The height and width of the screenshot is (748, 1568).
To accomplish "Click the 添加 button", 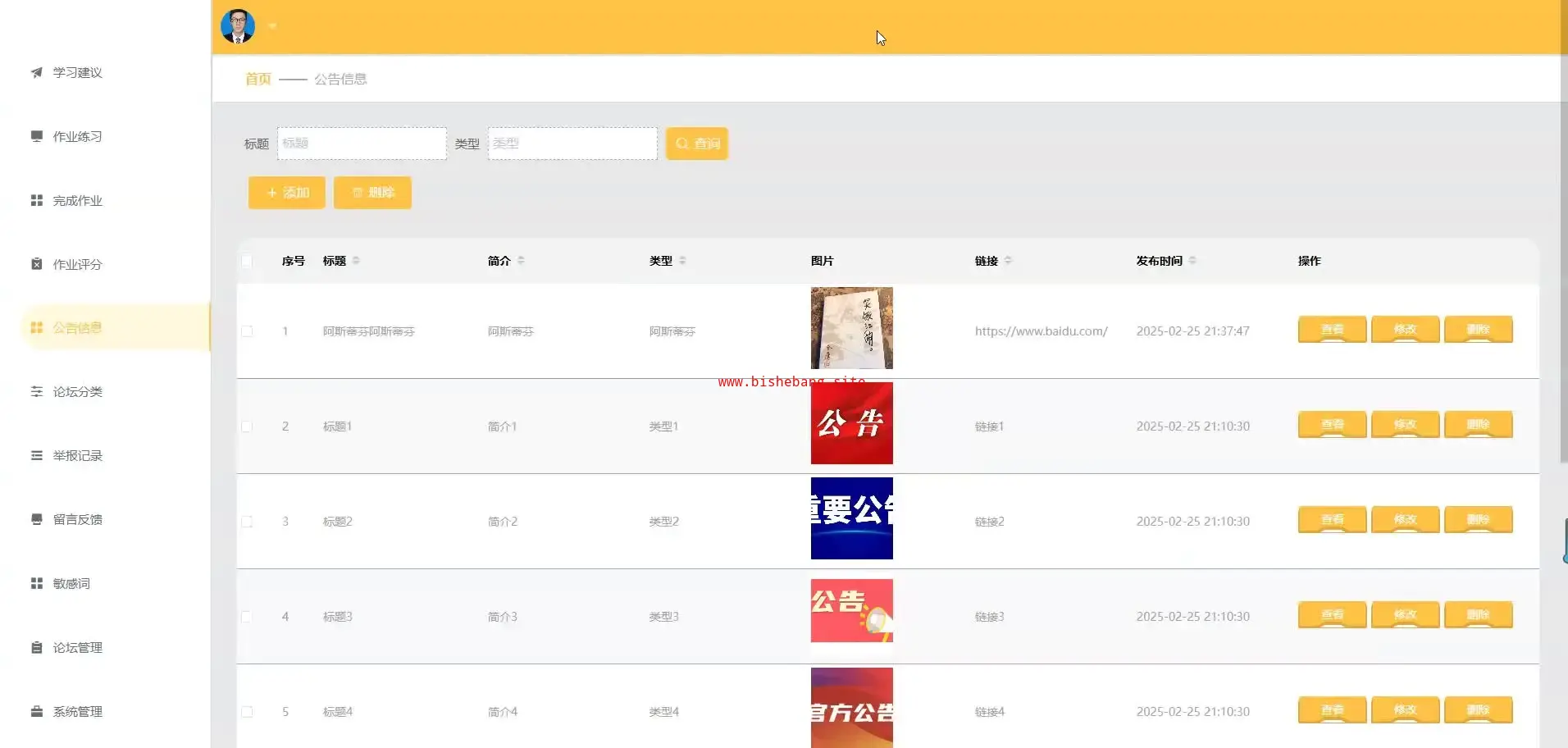I will pyautogui.click(x=287, y=193).
